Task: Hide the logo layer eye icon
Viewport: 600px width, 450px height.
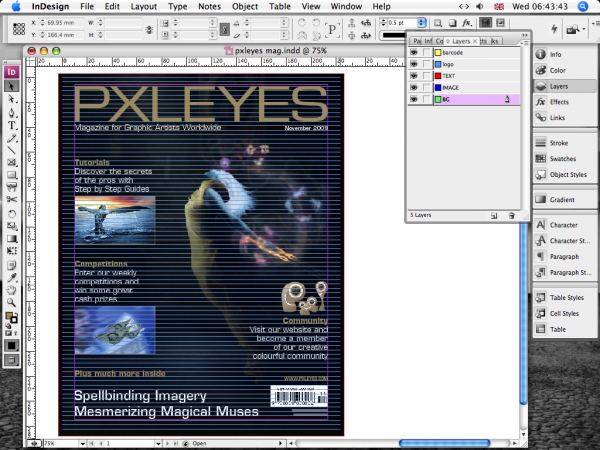Action: tap(414, 64)
